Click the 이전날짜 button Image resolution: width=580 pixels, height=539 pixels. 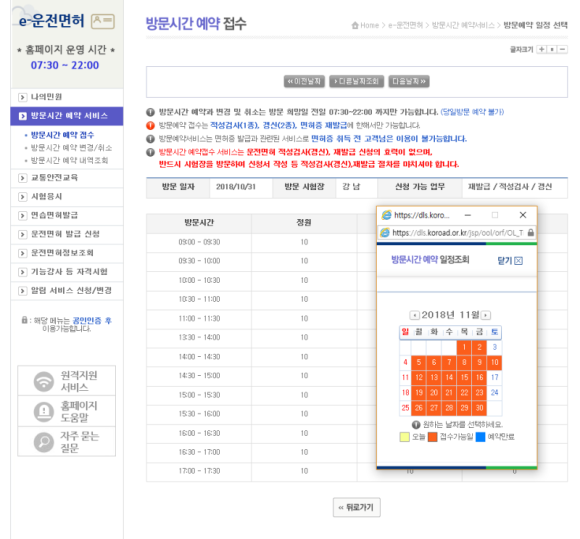[x=304, y=81]
